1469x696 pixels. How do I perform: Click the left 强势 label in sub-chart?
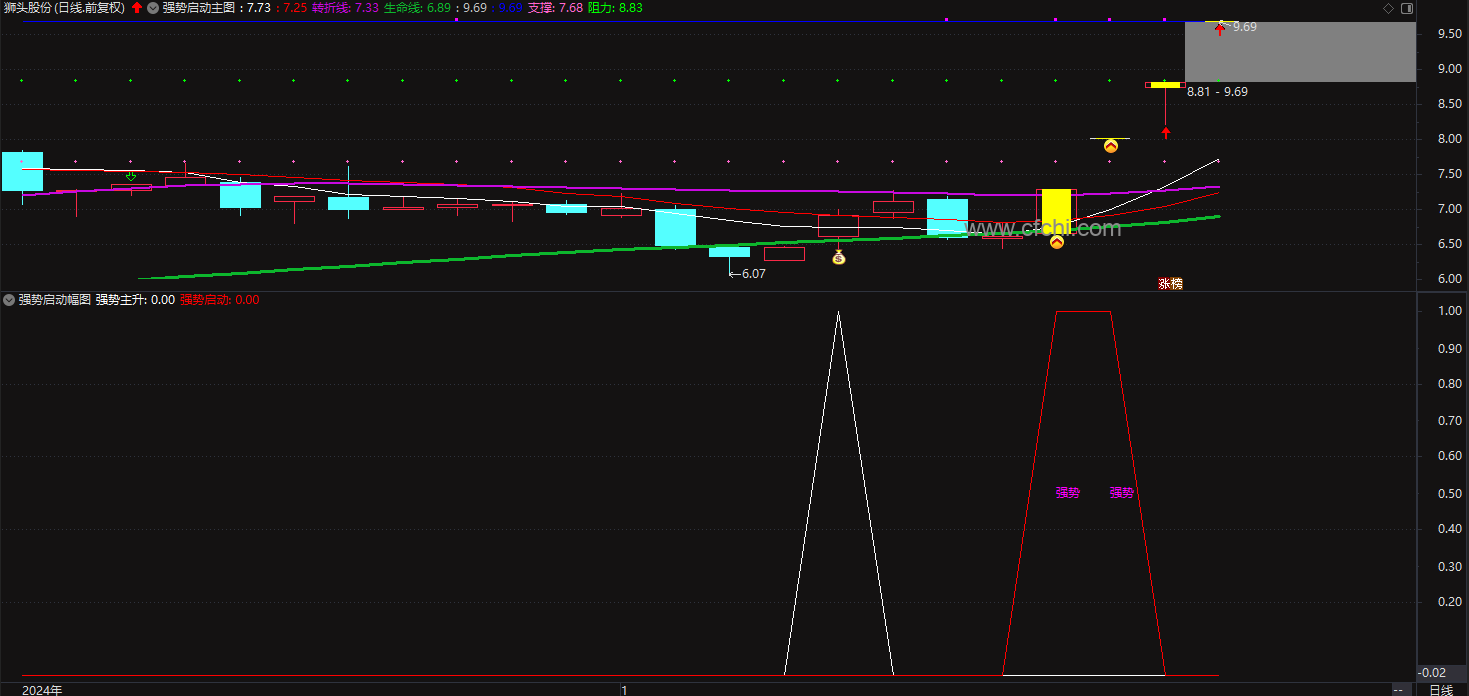click(1068, 492)
